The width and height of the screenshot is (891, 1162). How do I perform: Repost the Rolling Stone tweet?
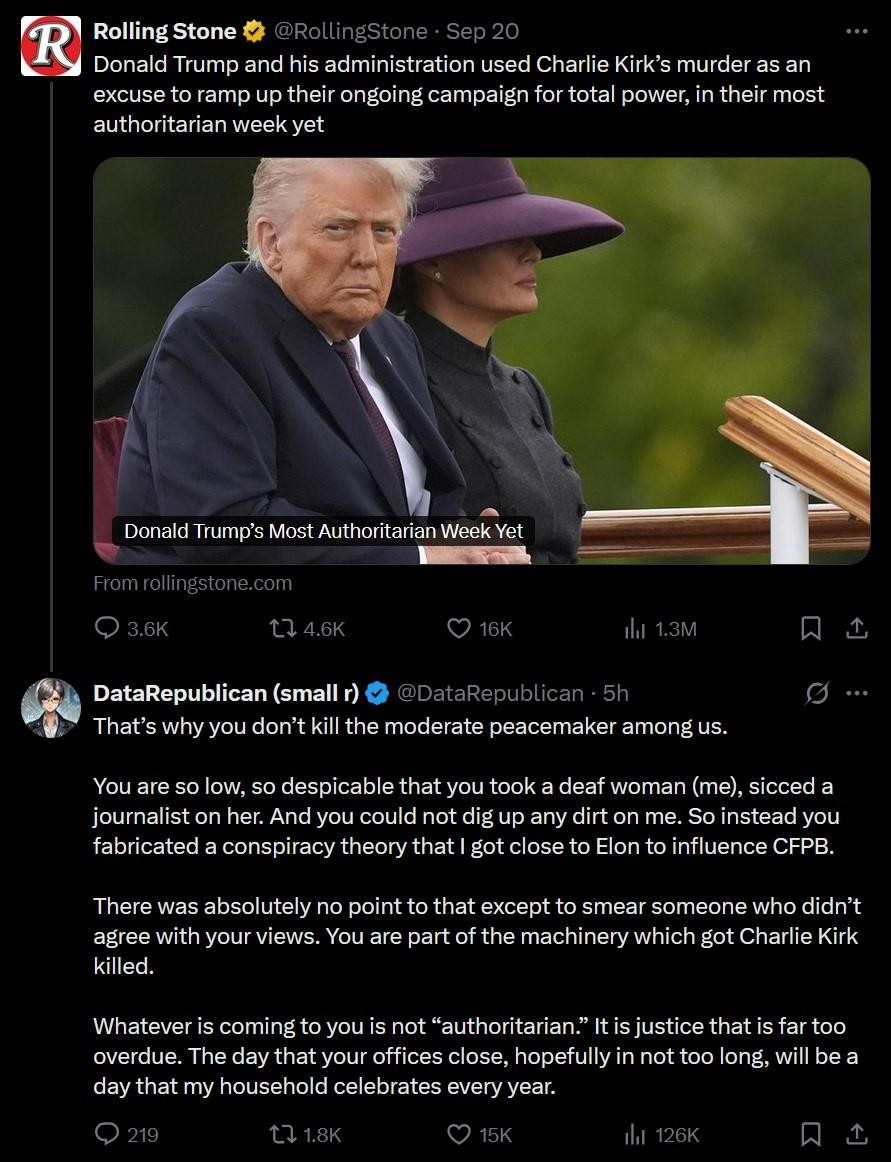pyautogui.click(x=306, y=629)
